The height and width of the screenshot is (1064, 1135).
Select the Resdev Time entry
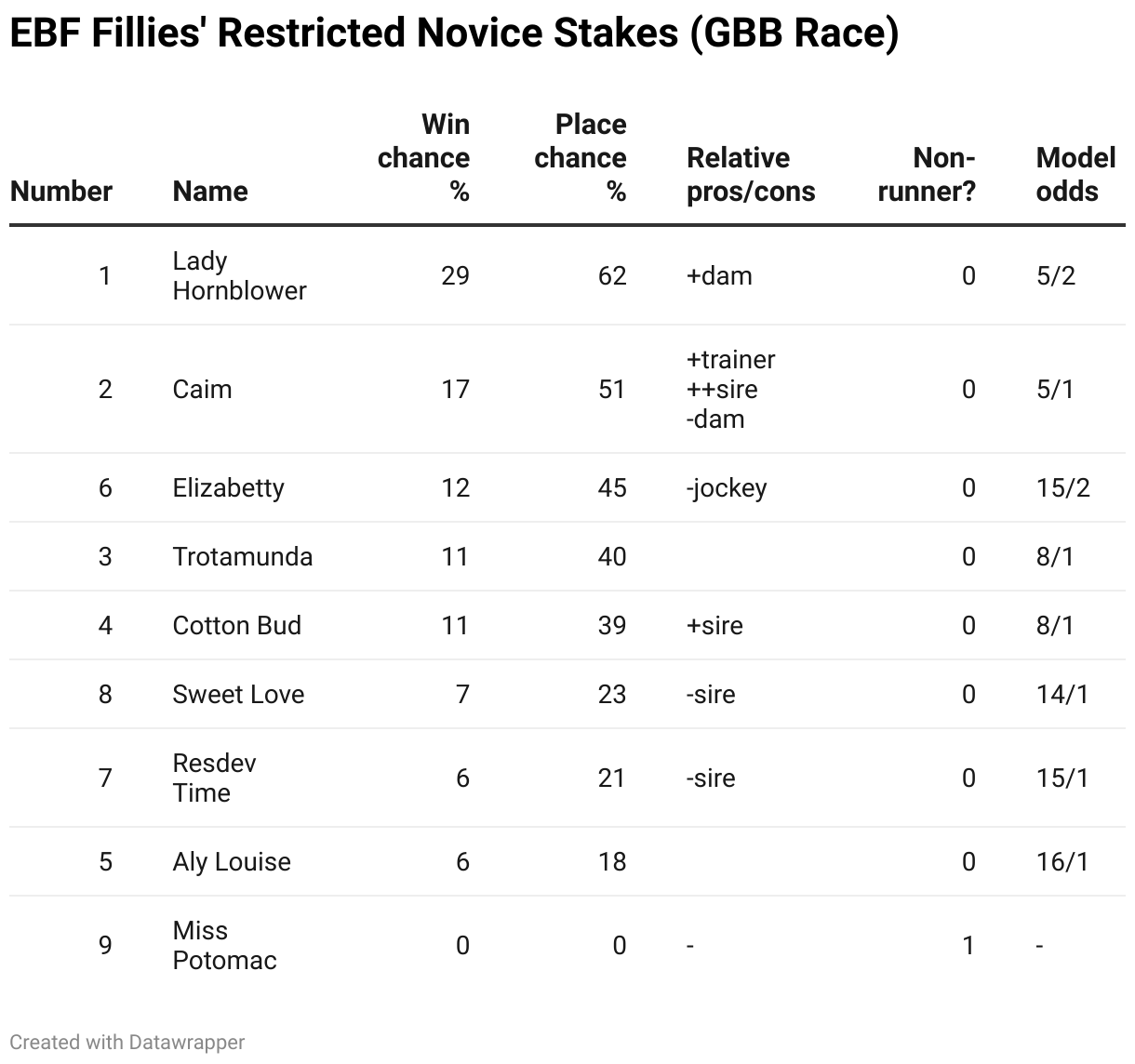(x=215, y=778)
